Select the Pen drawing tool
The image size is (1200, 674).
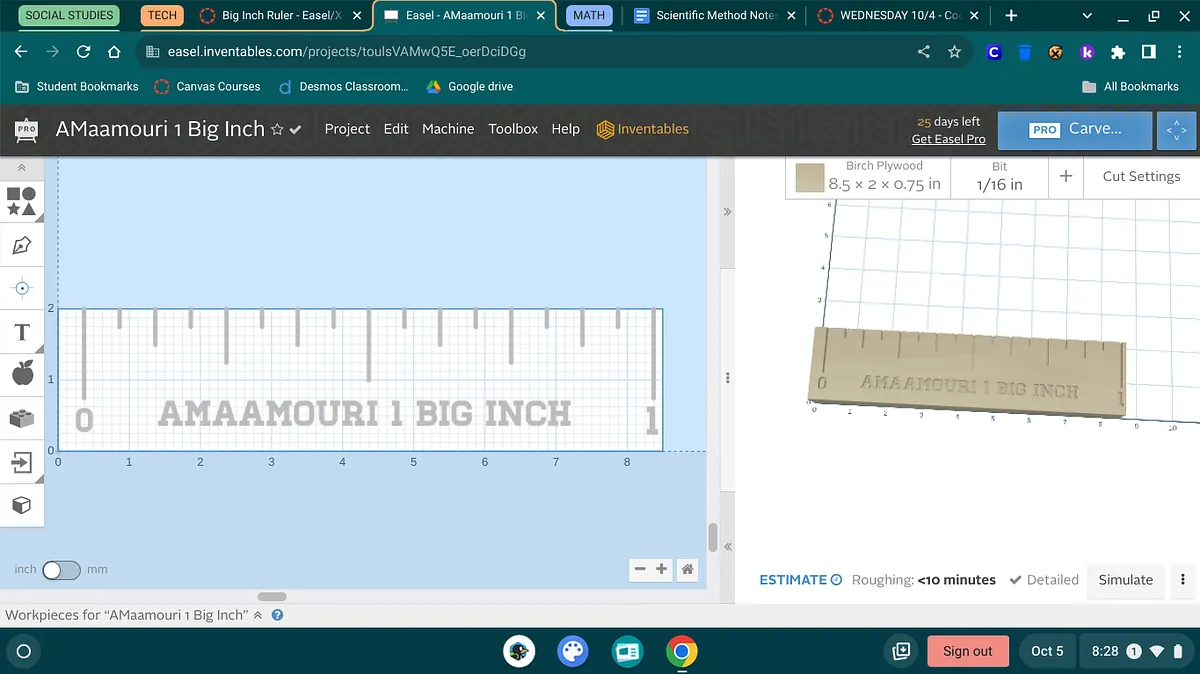pos(22,245)
